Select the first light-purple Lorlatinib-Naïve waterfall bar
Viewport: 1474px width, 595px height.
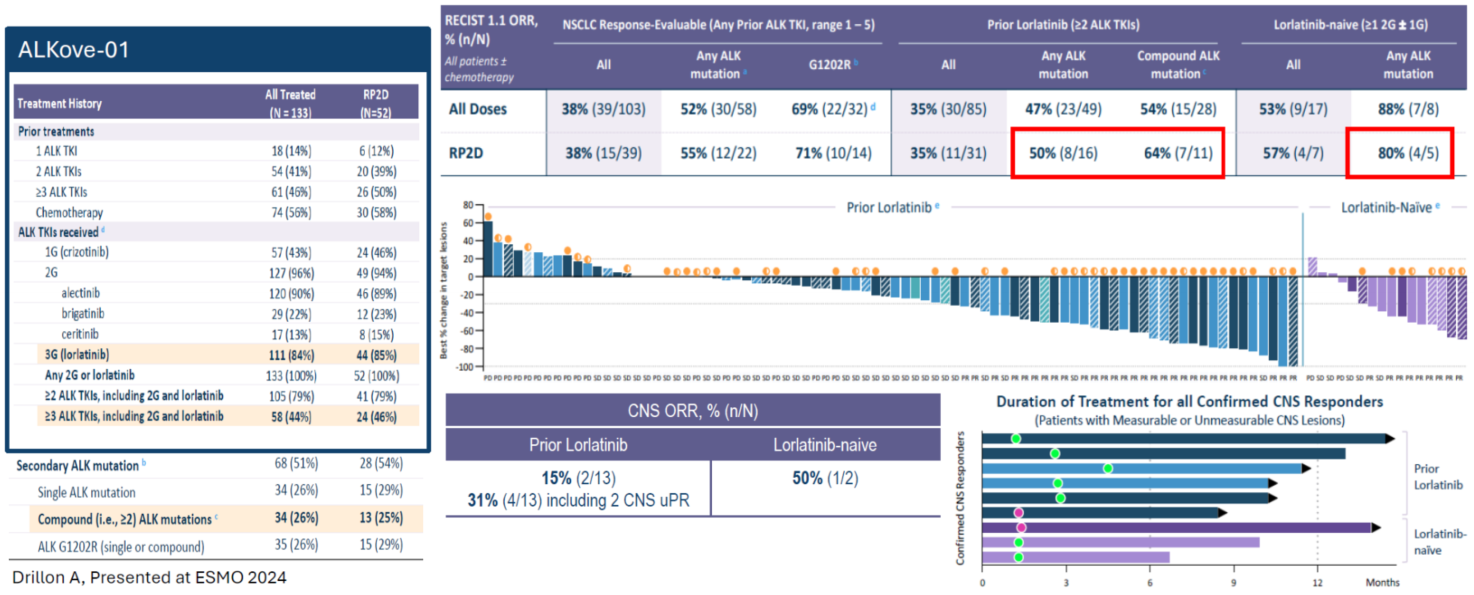[x=1312, y=267]
